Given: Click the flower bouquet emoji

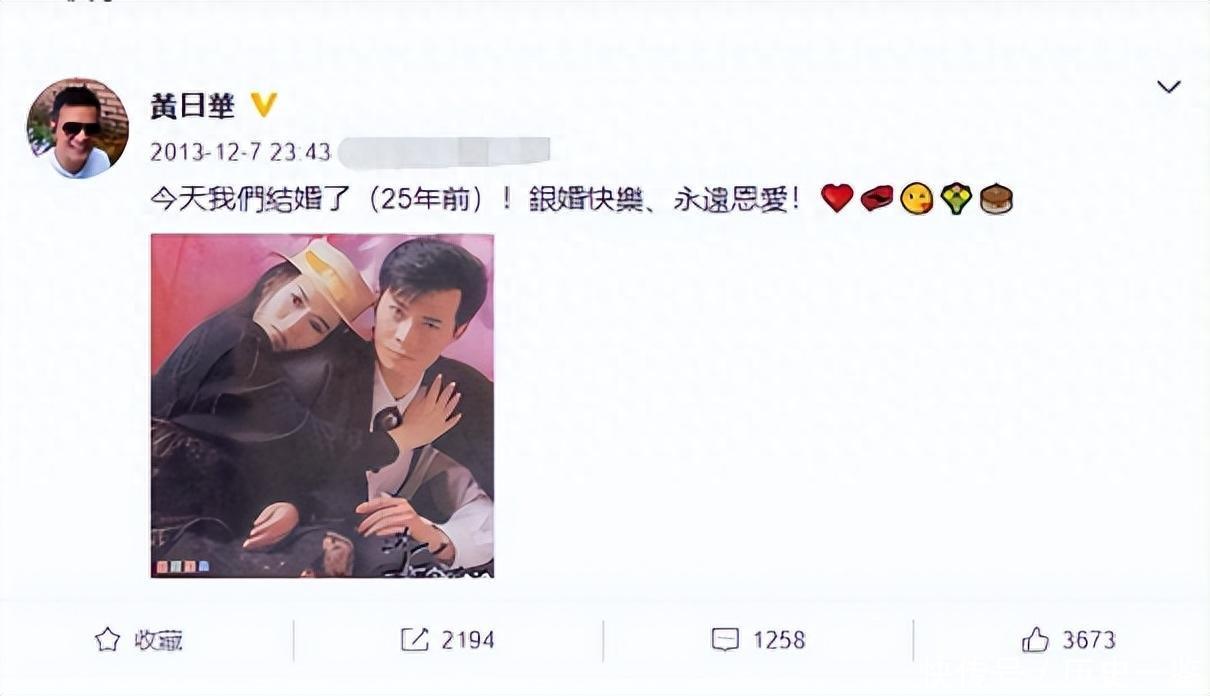Looking at the screenshot, I should pos(957,199).
